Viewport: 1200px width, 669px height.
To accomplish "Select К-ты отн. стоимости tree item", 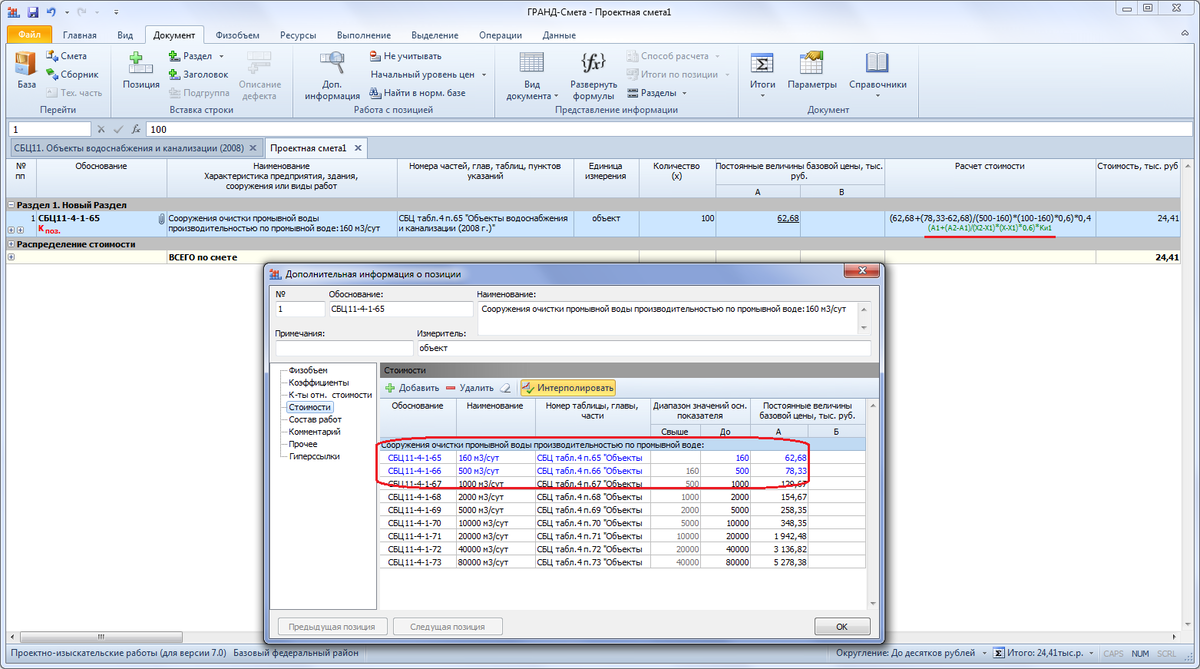I will (329, 395).
